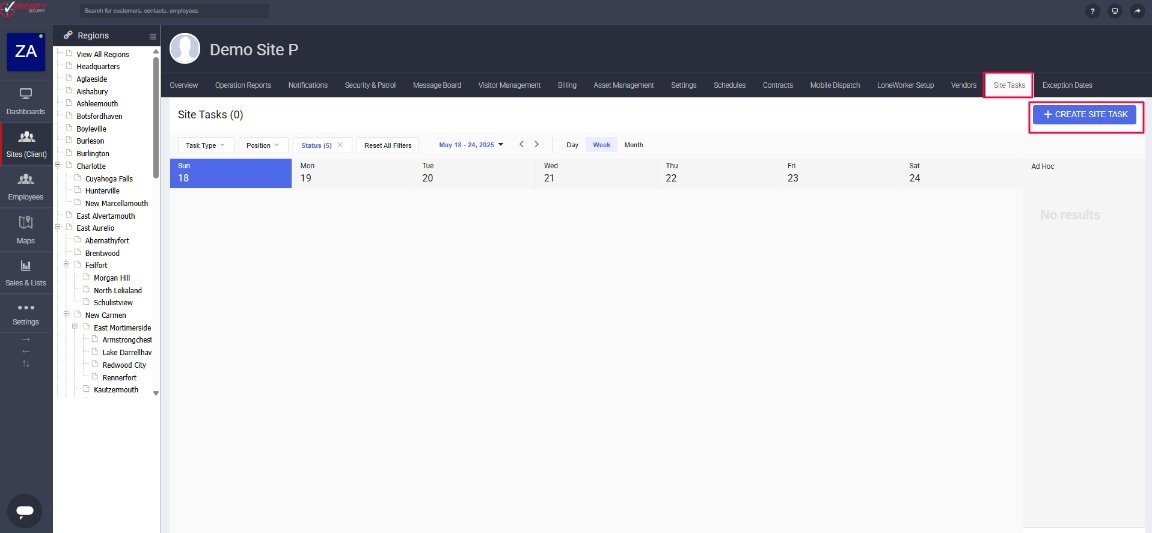Clear the Status (5) filter with X
This screenshot has height=533, width=1152.
click(x=340, y=145)
